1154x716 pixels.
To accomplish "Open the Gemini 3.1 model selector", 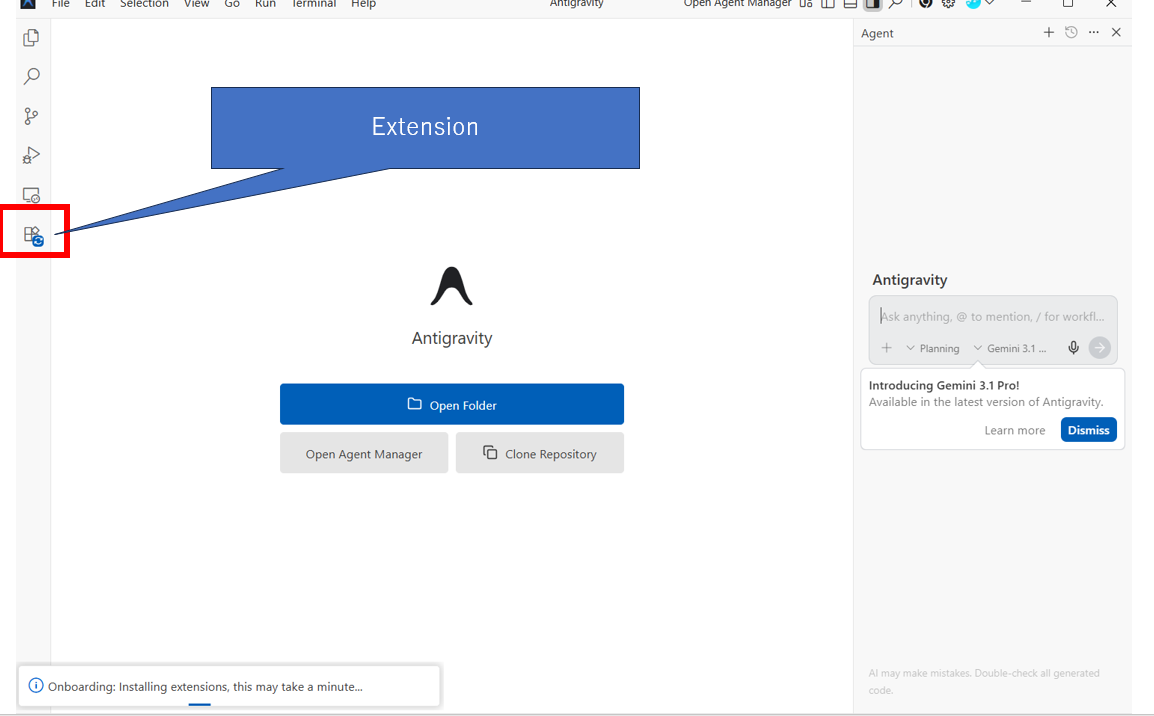I will coord(1012,348).
